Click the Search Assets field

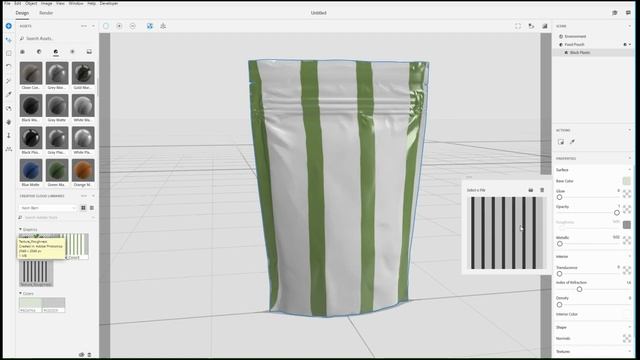(57, 38)
